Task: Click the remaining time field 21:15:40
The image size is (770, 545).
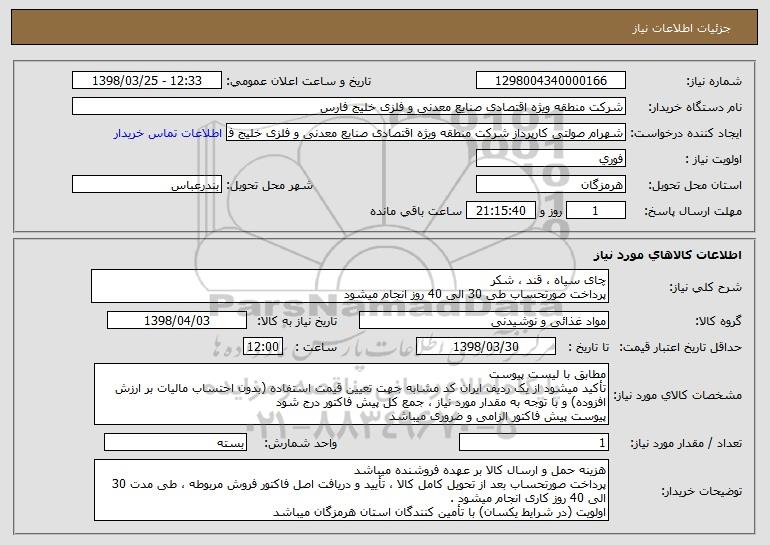Action: (500, 211)
